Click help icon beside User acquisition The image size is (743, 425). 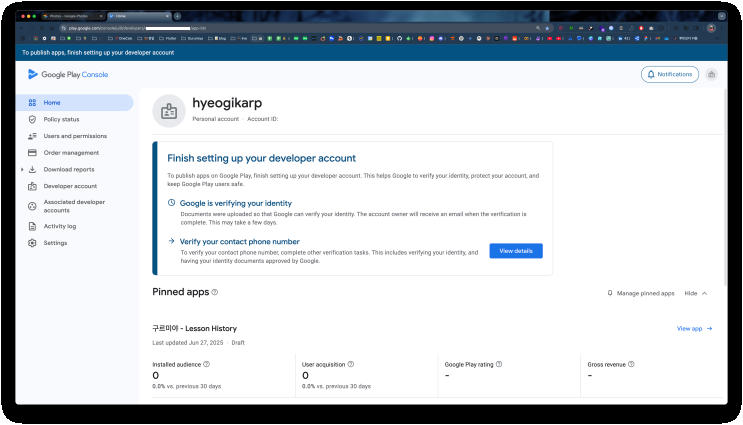351,364
